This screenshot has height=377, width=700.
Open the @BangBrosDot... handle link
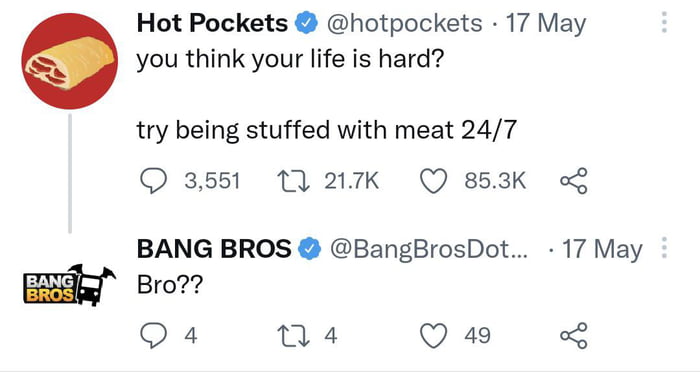[x=429, y=249]
